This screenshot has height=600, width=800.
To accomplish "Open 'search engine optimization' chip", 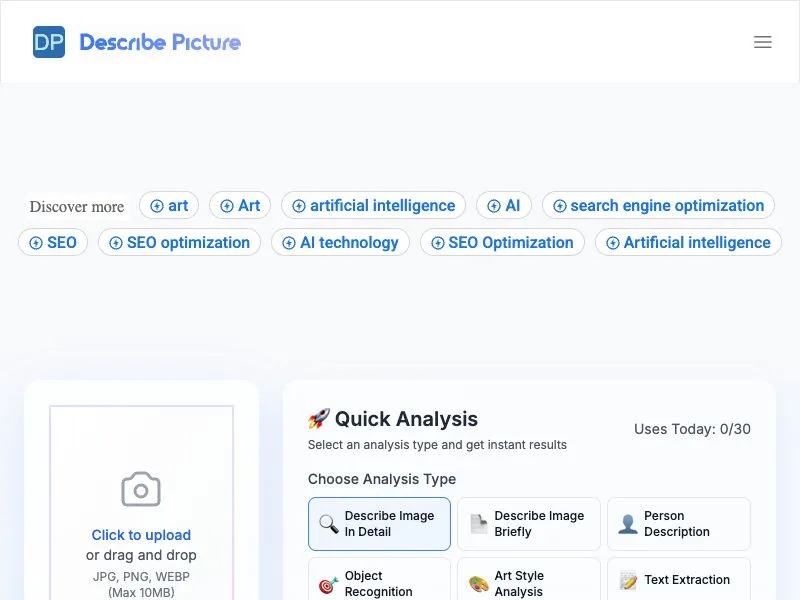I will (658, 206).
